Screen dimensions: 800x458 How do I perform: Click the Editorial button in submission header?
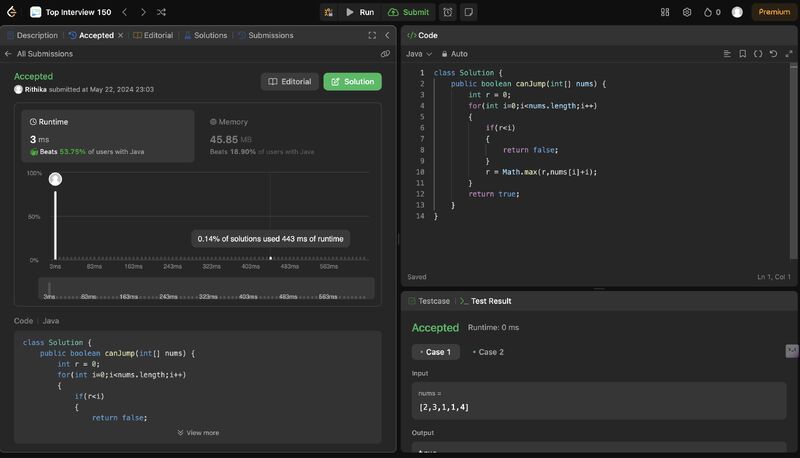click(290, 82)
